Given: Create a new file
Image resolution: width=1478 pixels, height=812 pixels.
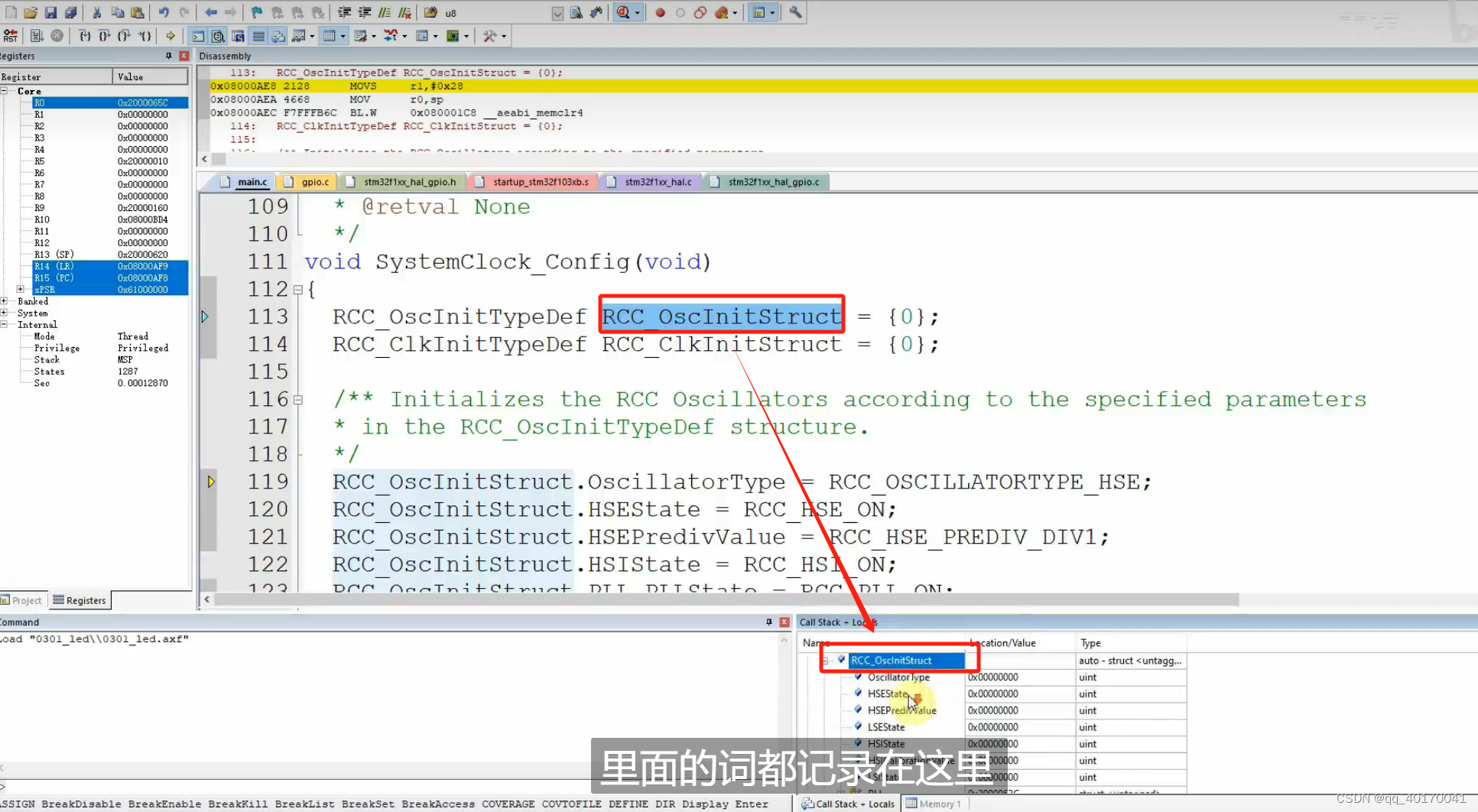Looking at the screenshot, I should click(11, 12).
